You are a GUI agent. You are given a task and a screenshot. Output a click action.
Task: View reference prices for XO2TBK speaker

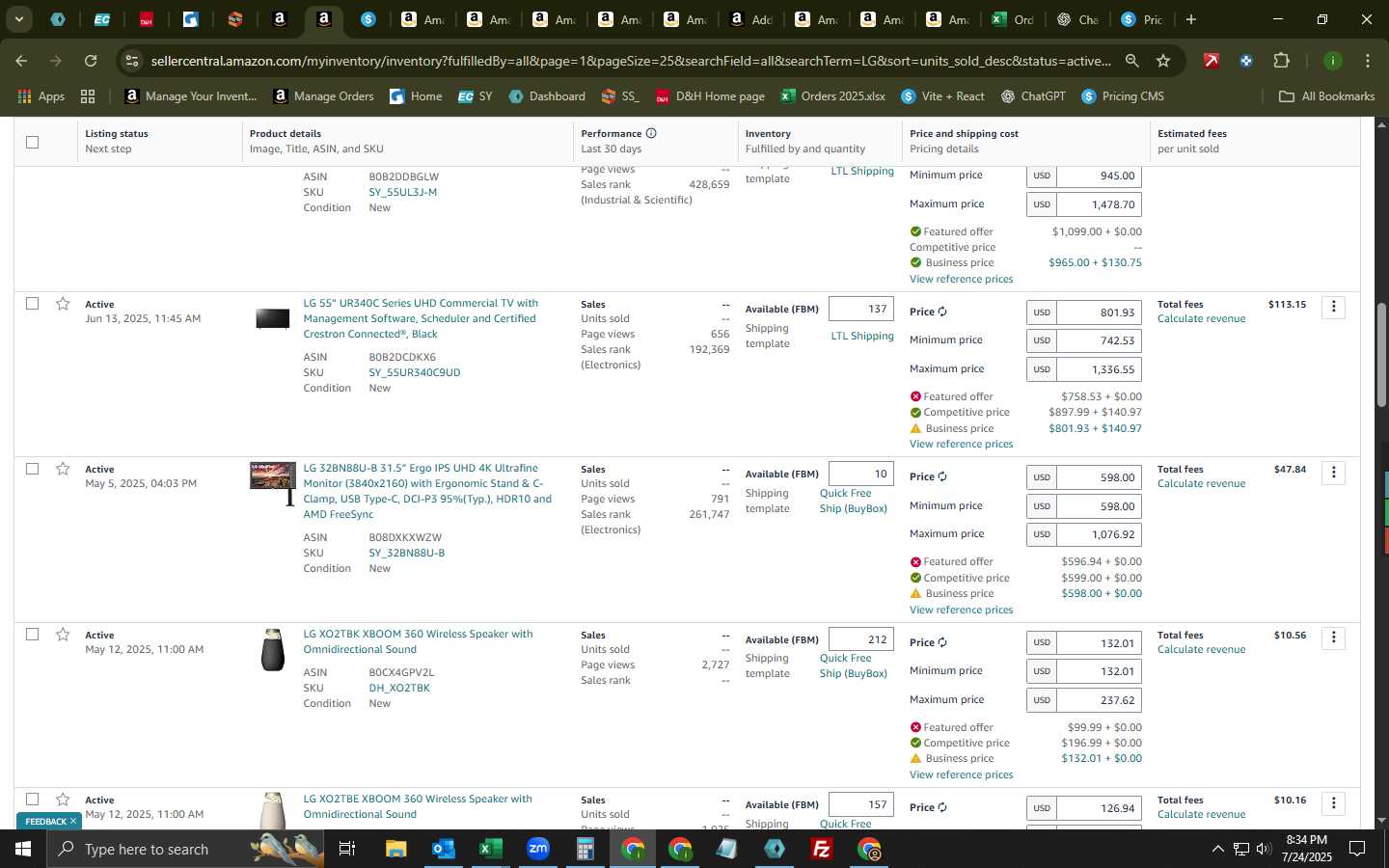coord(961,774)
